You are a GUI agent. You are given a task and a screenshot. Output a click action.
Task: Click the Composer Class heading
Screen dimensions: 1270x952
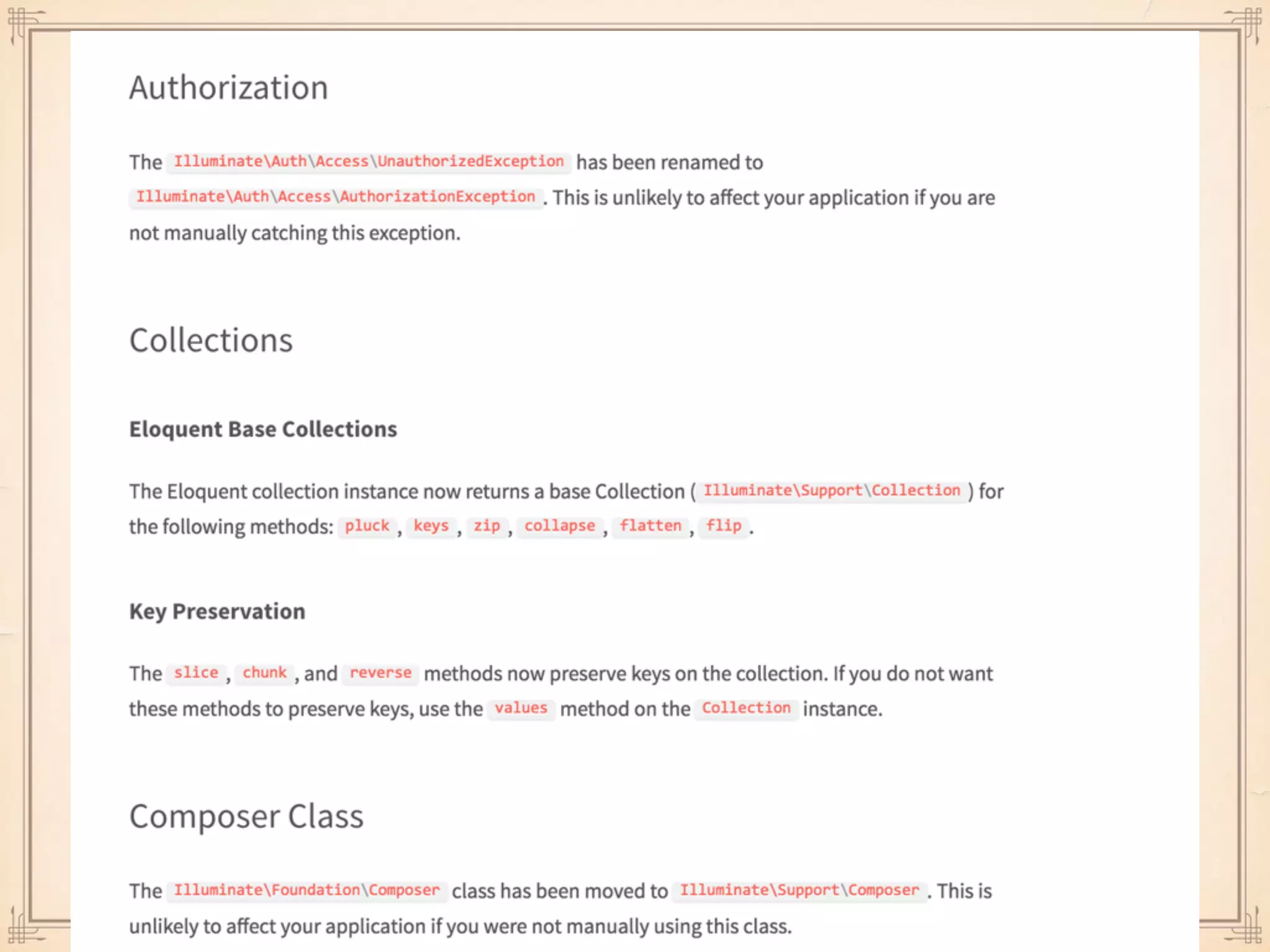(x=246, y=816)
